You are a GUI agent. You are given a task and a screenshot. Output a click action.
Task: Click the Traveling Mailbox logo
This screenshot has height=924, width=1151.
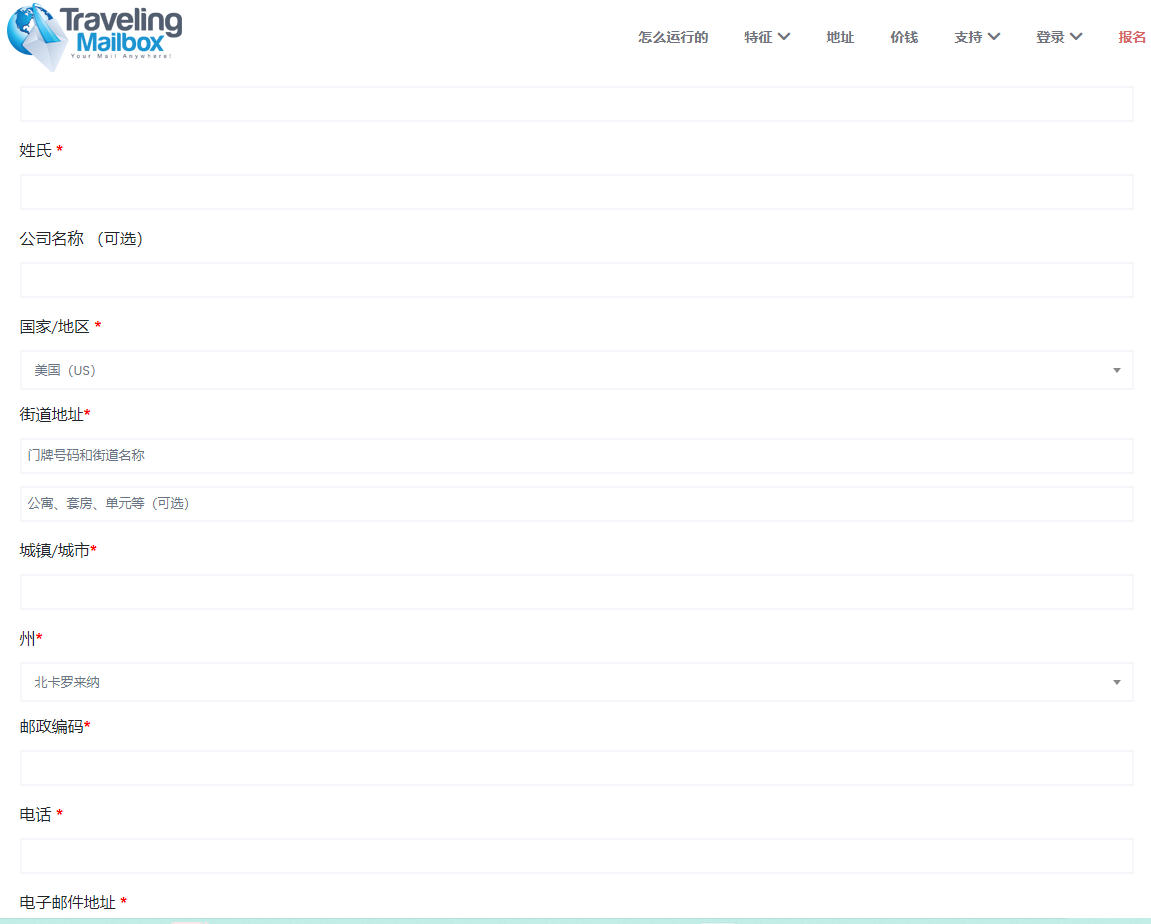(95, 37)
